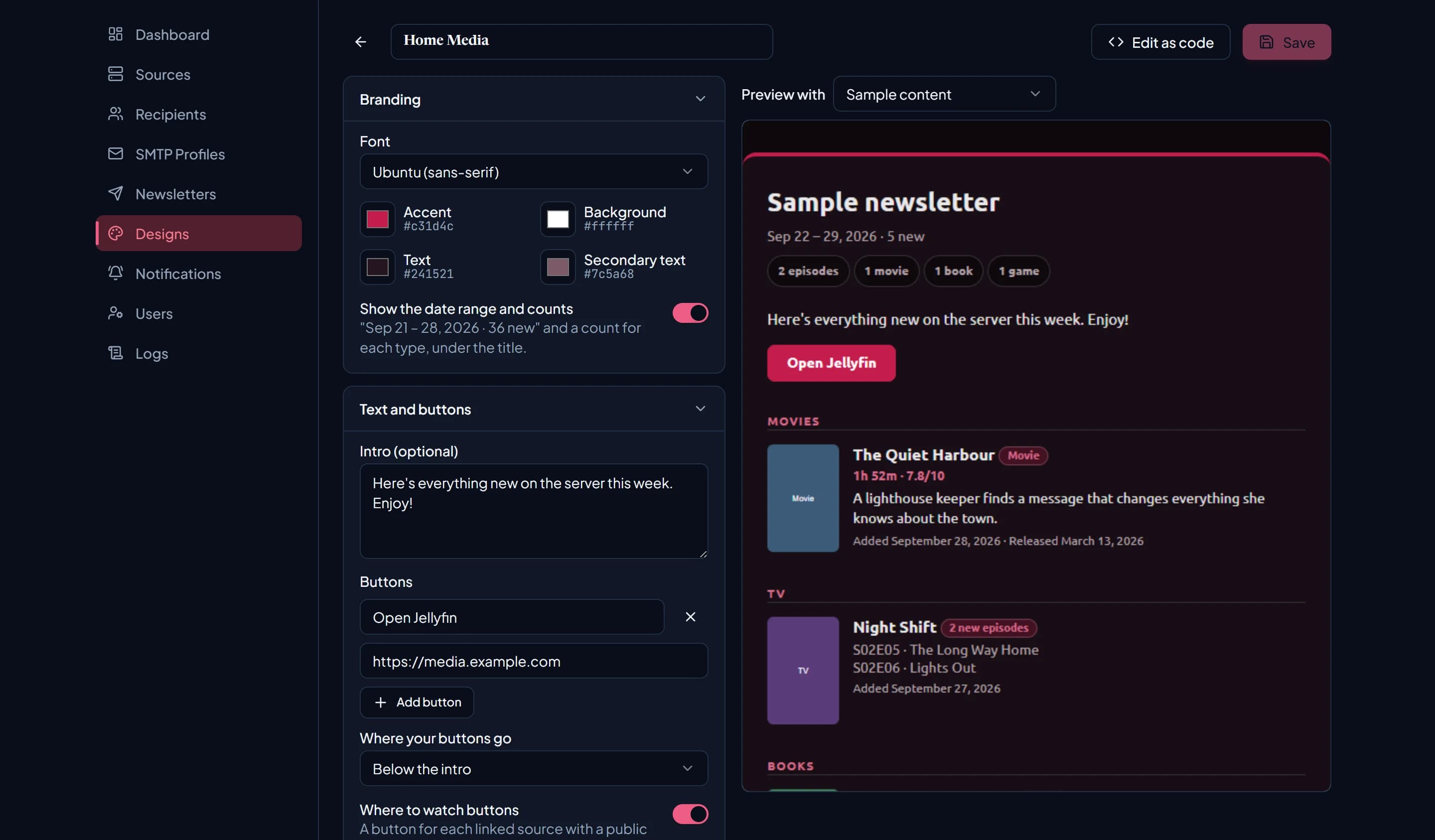Click the Add button
The image size is (1435, 840).
[417, 703]
